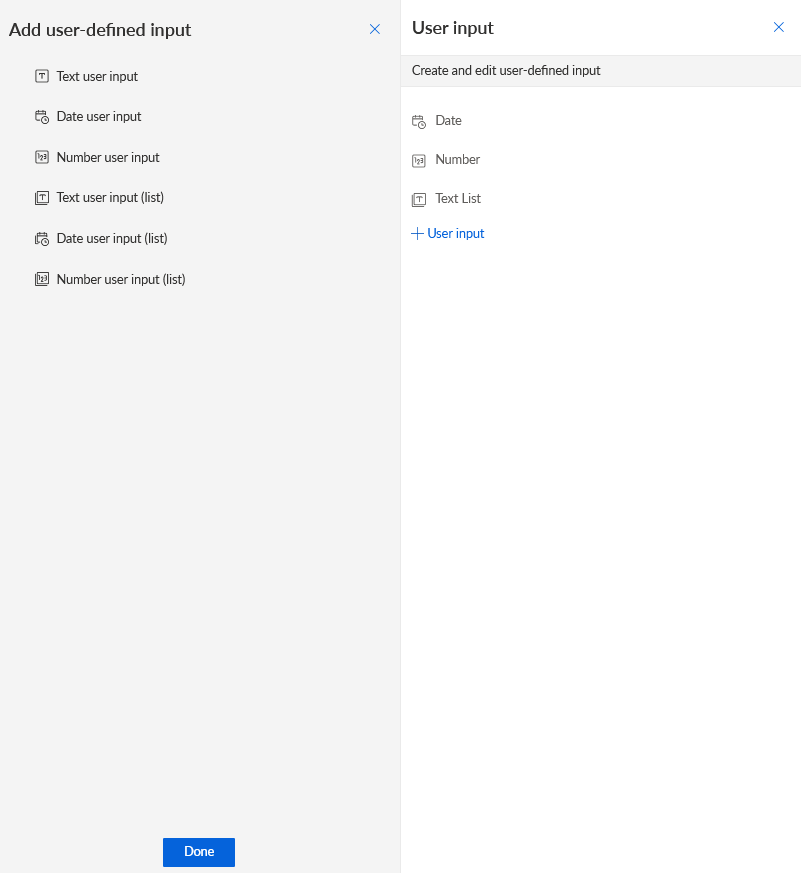
Task: Click the 'User input' panel heading
Action: point(453,28)
